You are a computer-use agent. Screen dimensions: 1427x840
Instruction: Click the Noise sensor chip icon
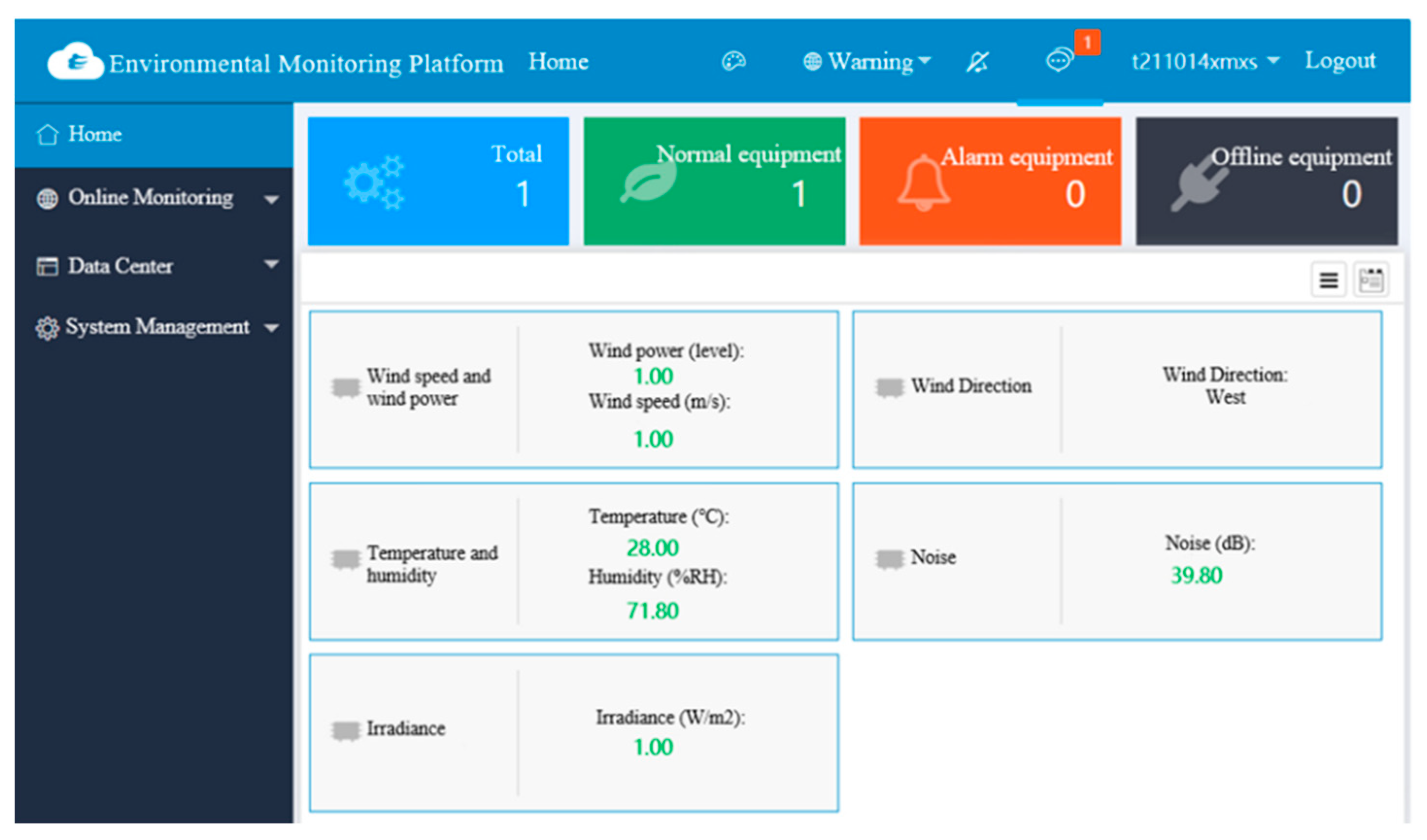tap(889, 559)
